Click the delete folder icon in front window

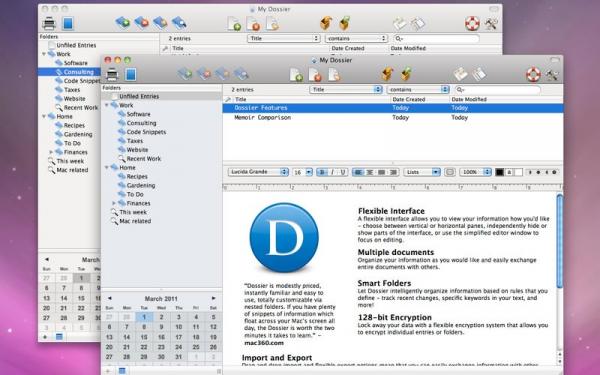[203, 73]
